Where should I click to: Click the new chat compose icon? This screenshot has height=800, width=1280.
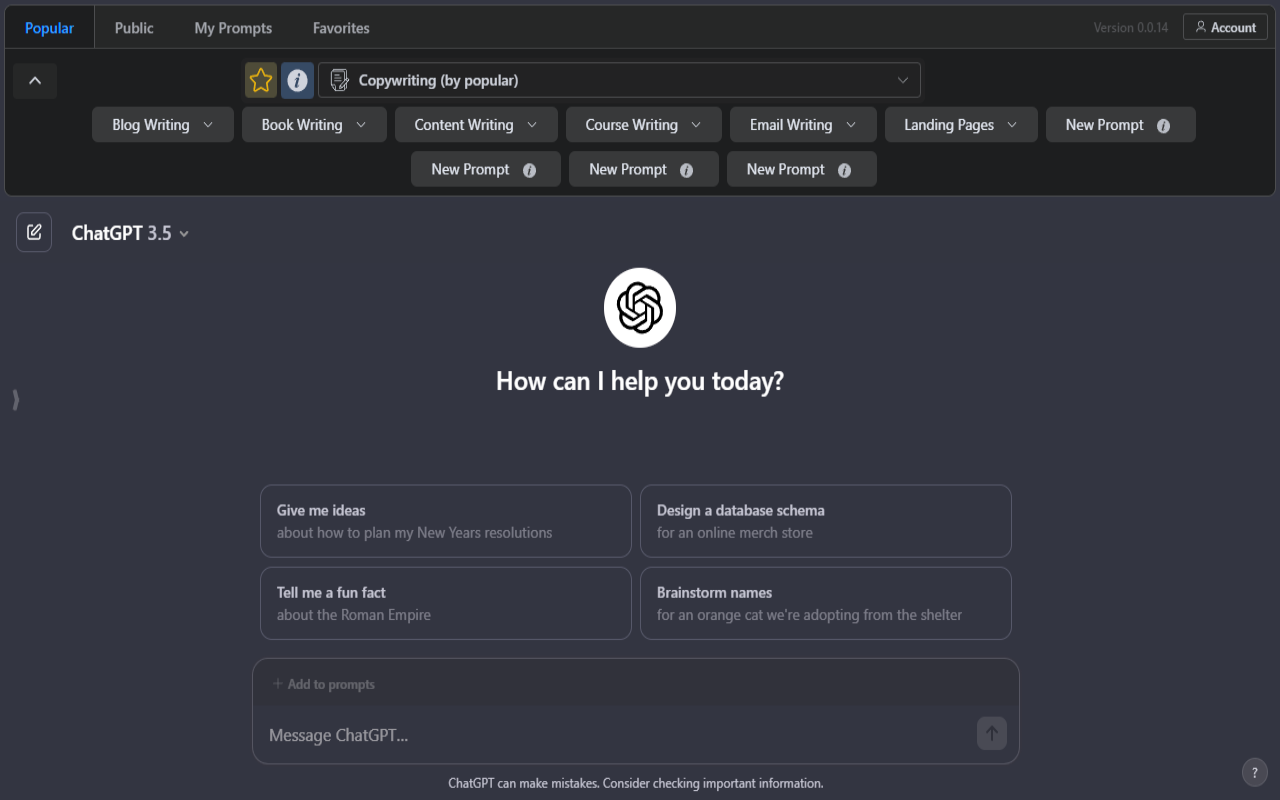[34, 232]
